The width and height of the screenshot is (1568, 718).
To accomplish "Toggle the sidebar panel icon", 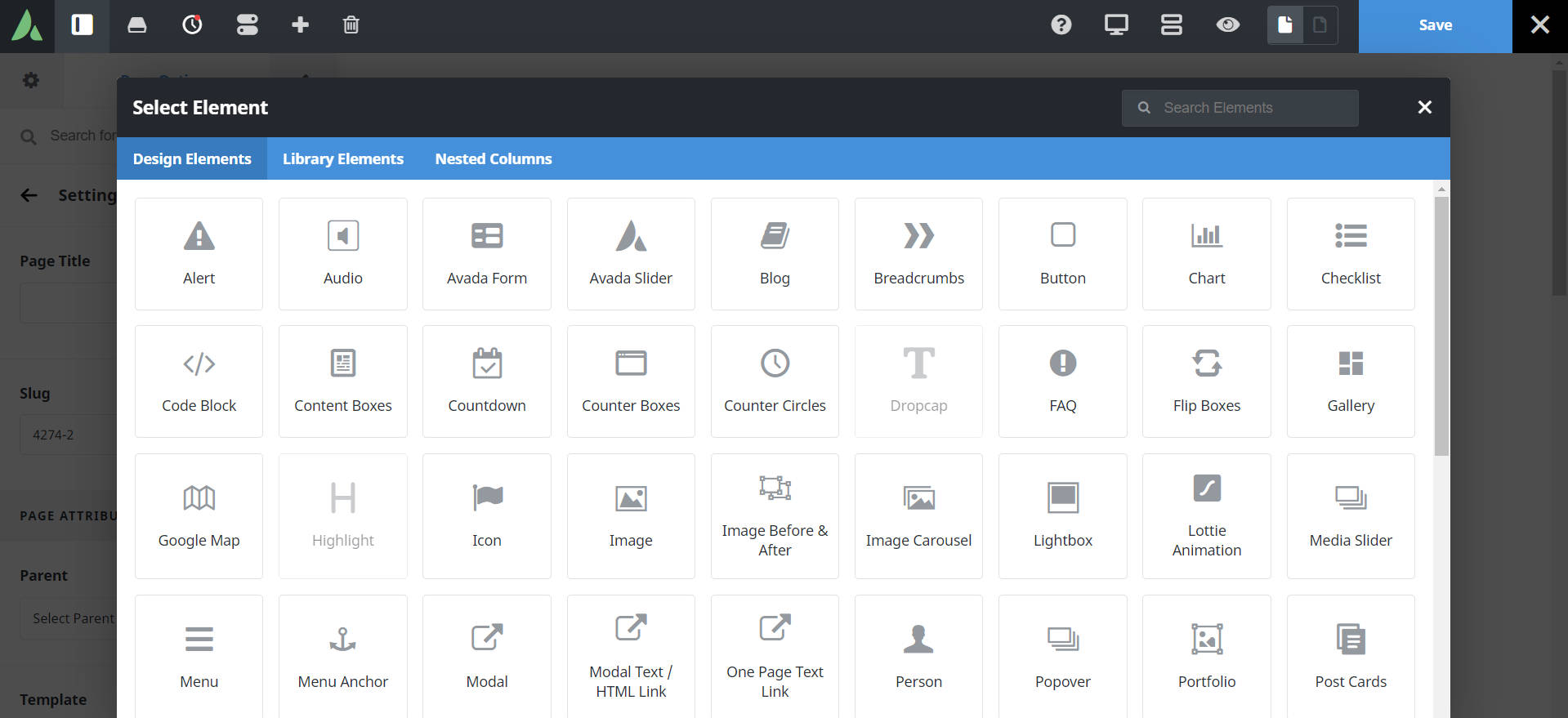I will coord(82,25).
